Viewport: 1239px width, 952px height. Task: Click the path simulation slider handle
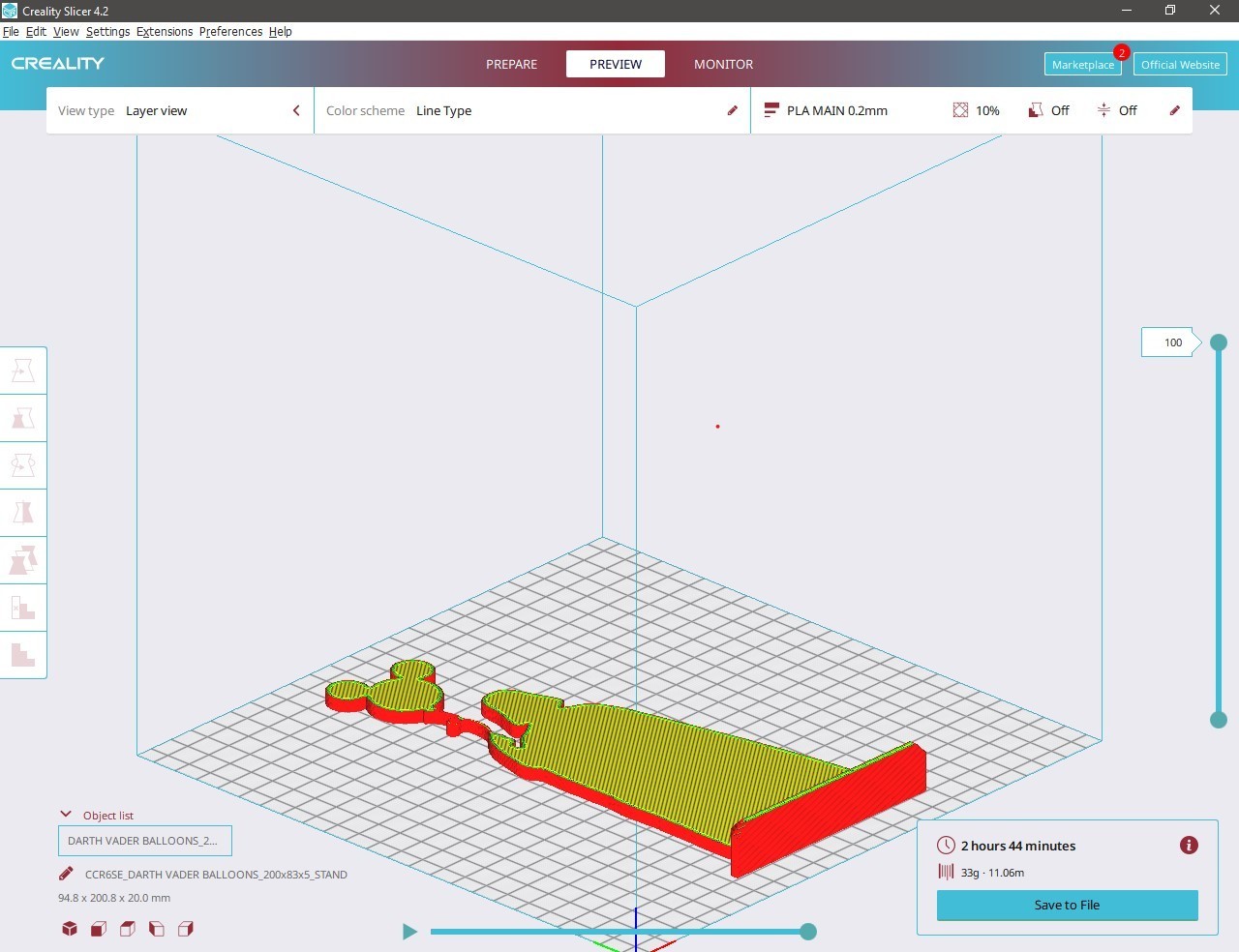click(808, 932)
